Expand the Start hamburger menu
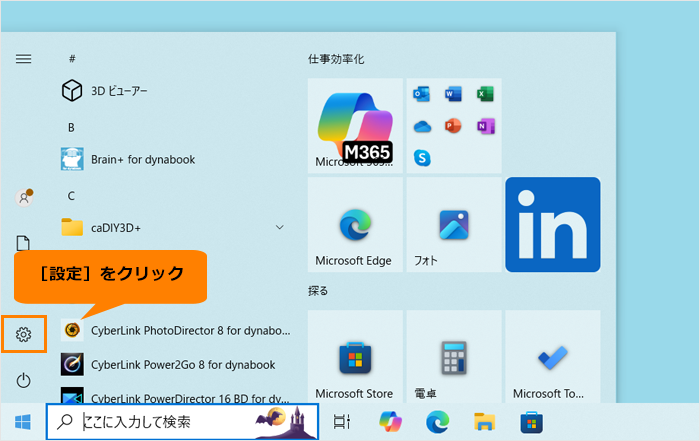 click(x=24, y=59)
